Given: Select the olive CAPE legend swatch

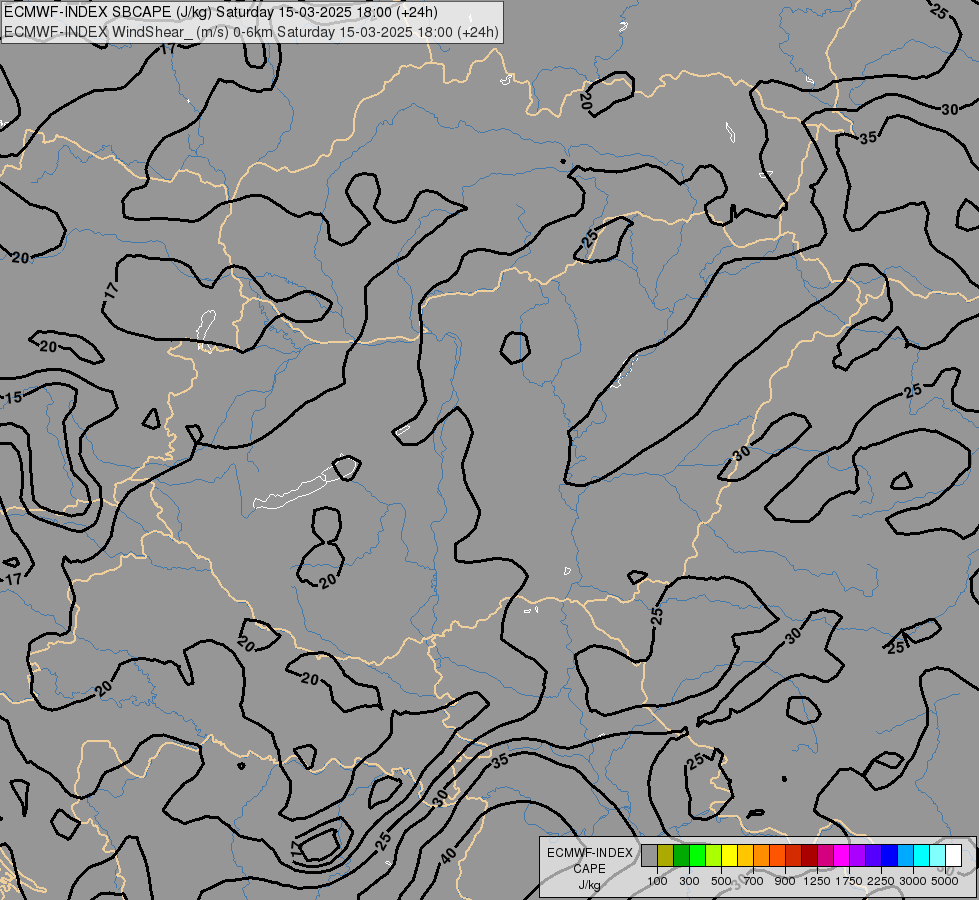Looking at the screenshot, I should [x=666, y=855].
